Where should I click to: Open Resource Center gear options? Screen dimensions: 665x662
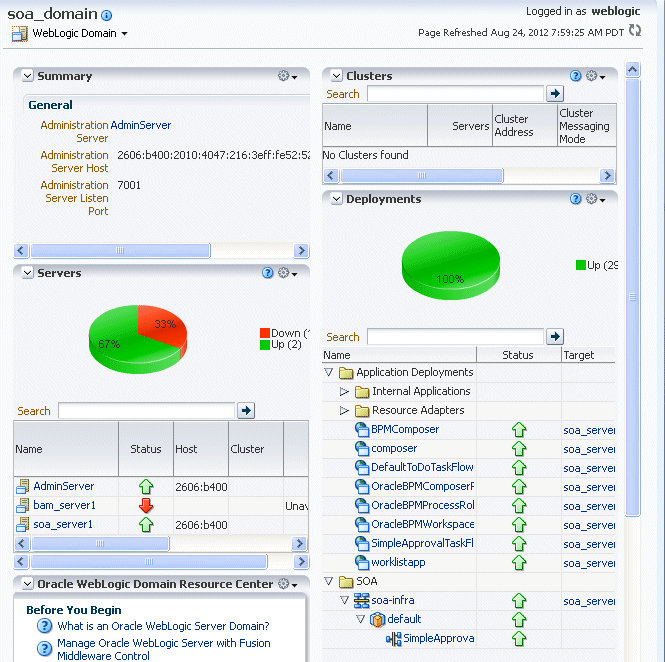(x=287, y=584)
